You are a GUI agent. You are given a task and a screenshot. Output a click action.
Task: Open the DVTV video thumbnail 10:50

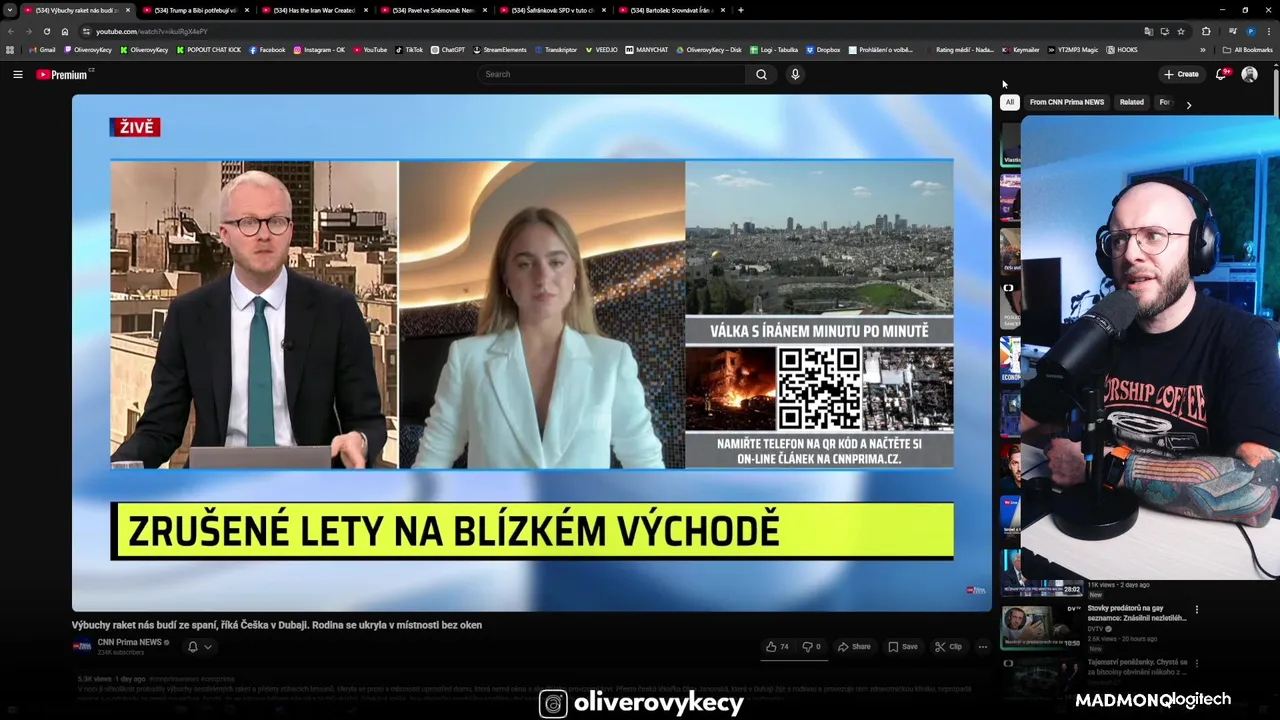(1041, 626)
